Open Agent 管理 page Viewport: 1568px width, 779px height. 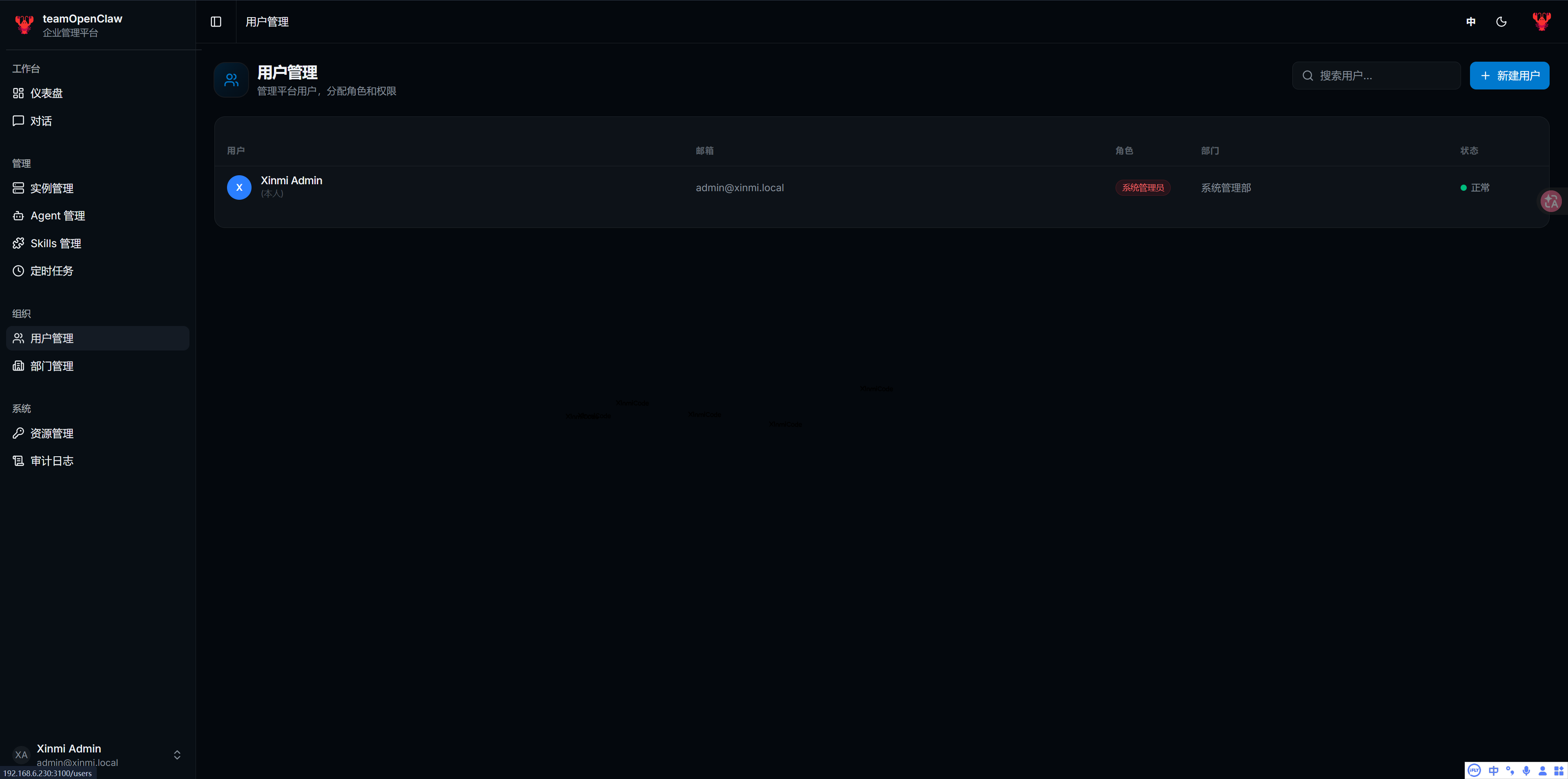click(57, 216)
